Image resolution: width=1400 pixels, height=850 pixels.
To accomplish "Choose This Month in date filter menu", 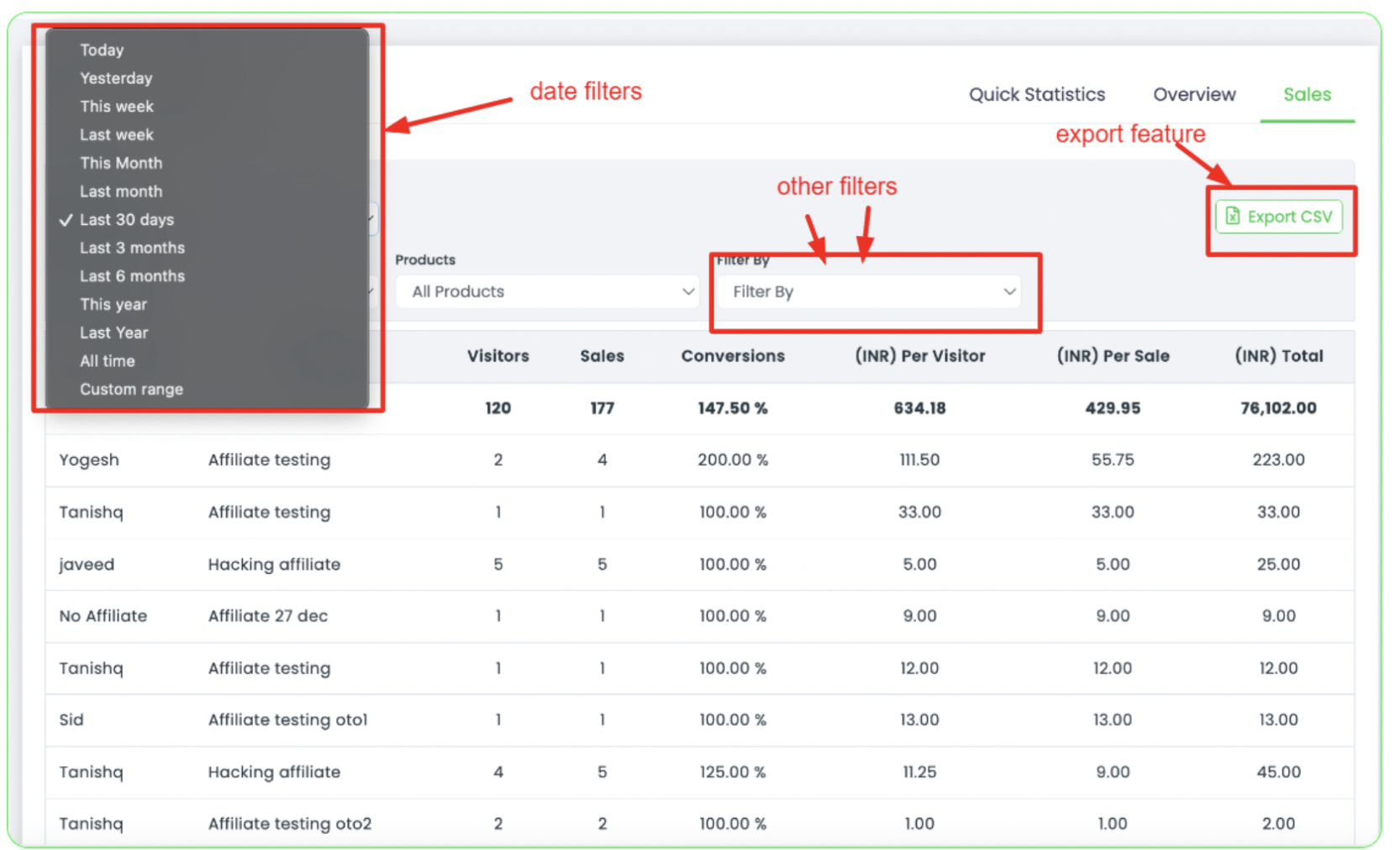I will [121, 163].
